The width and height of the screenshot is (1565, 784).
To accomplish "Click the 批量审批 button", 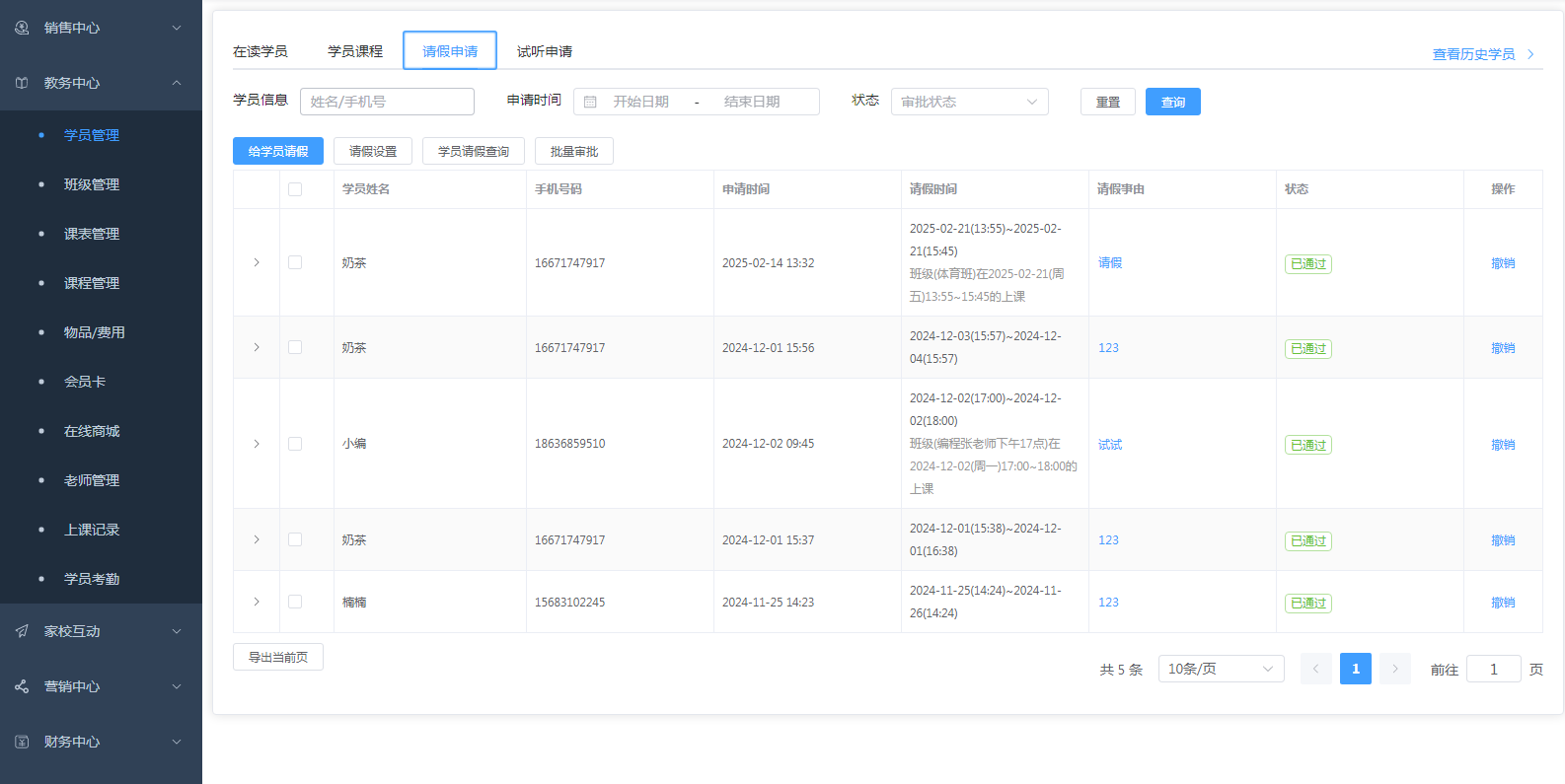I will click(574, 151).
